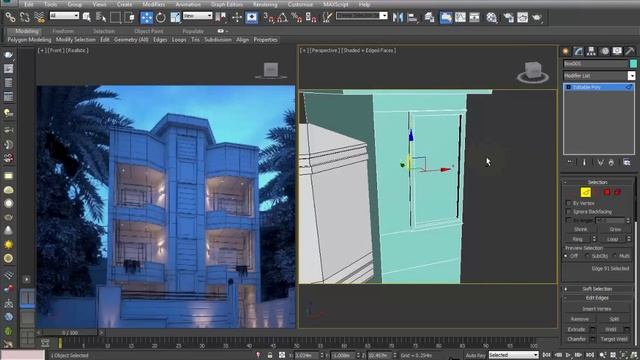Click Select by Name icon
Screen dimensions: 640x360
pos(101,17)
